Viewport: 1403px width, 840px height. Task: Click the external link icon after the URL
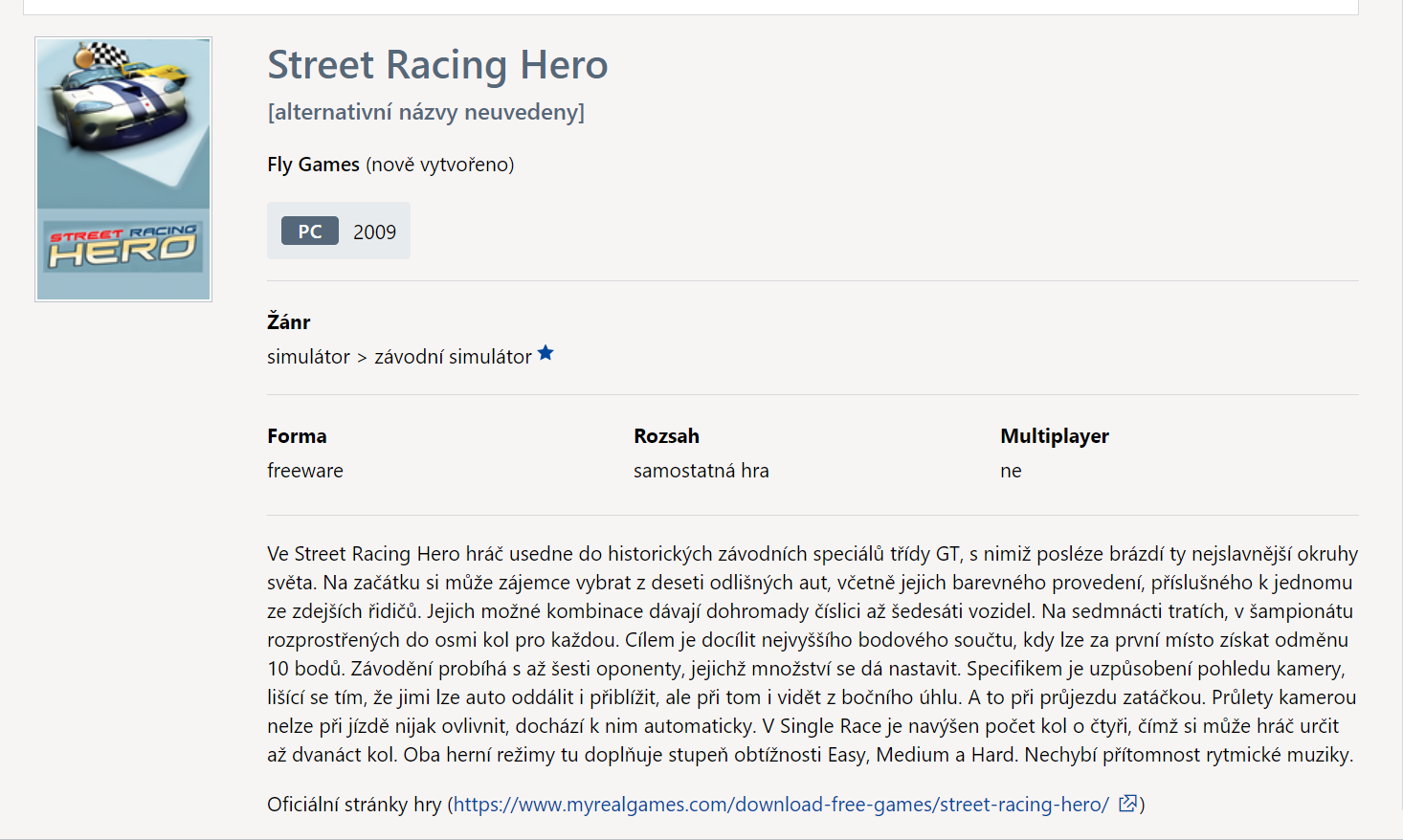(1127, 804)
